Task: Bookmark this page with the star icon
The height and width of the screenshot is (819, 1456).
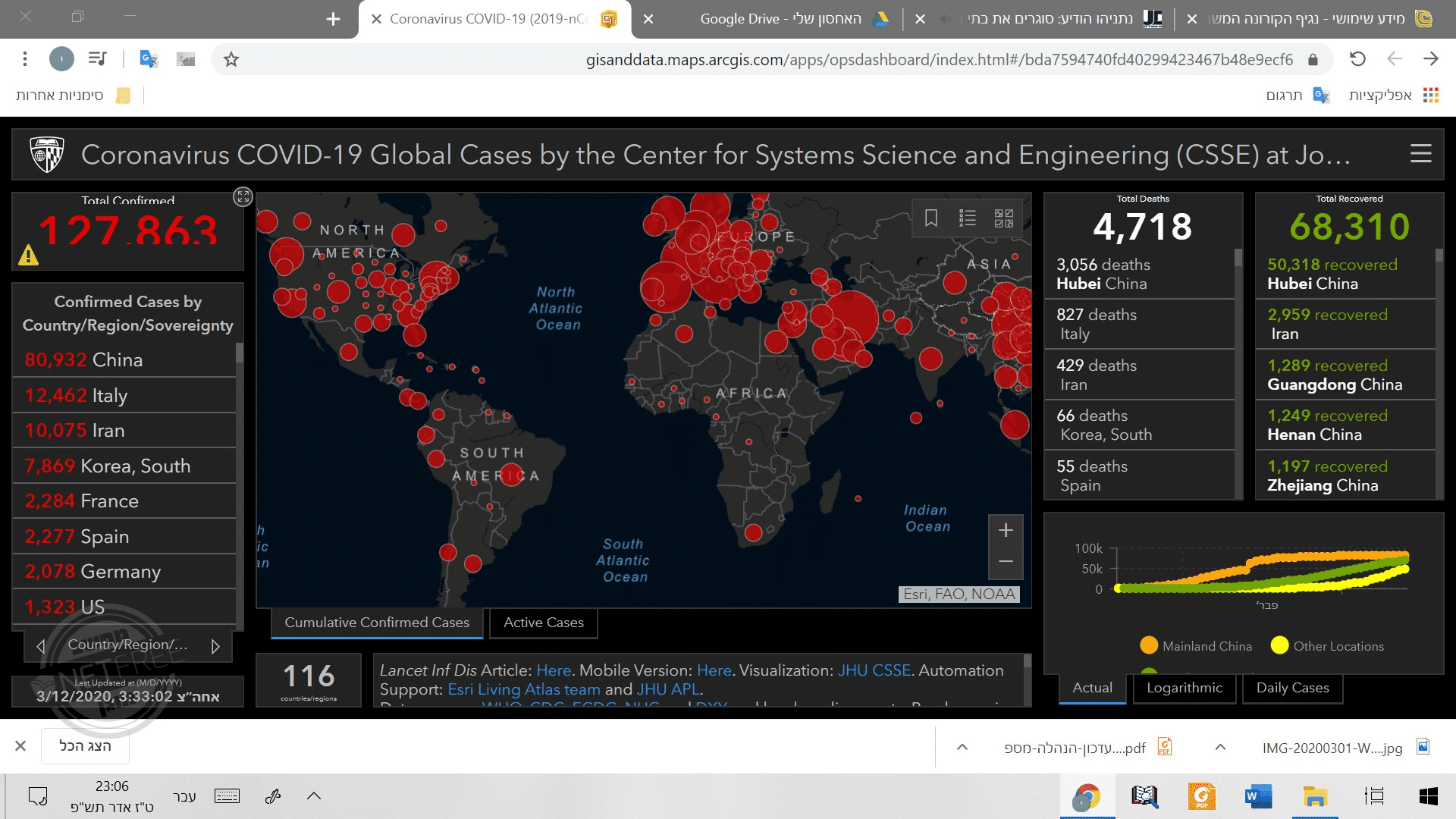Action: click(231, 59)
